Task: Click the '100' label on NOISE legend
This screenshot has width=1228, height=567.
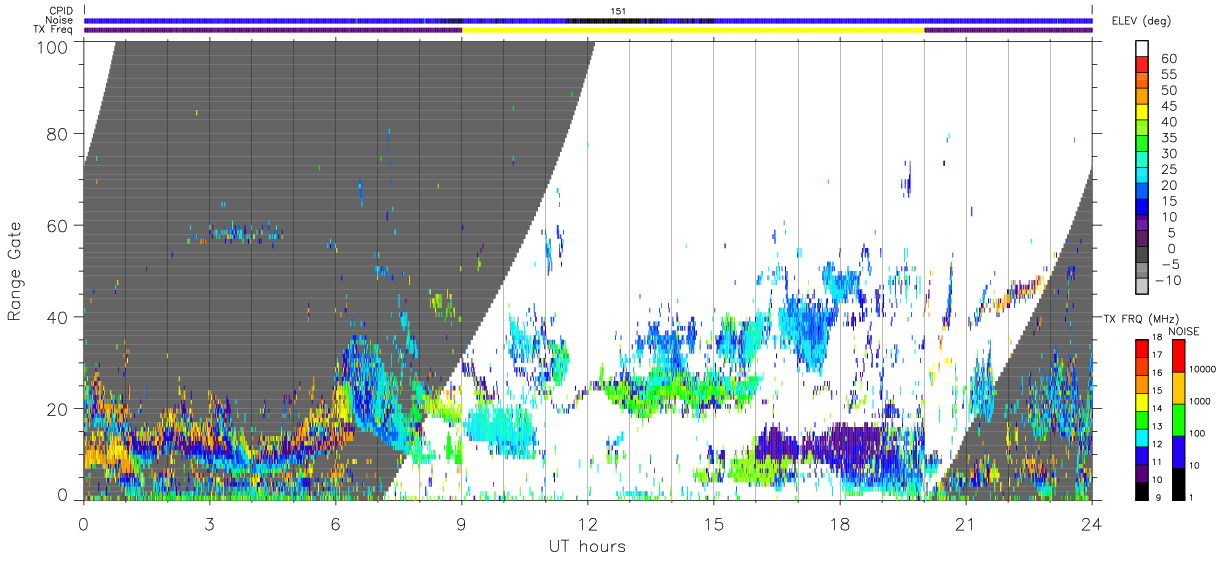Action: (x=1198, y=434)
